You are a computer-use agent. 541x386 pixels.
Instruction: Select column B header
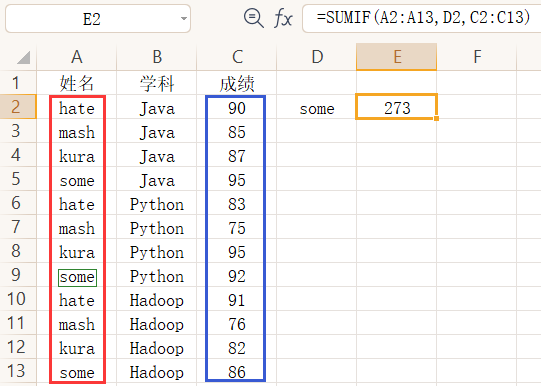click(x=157, y=57)
